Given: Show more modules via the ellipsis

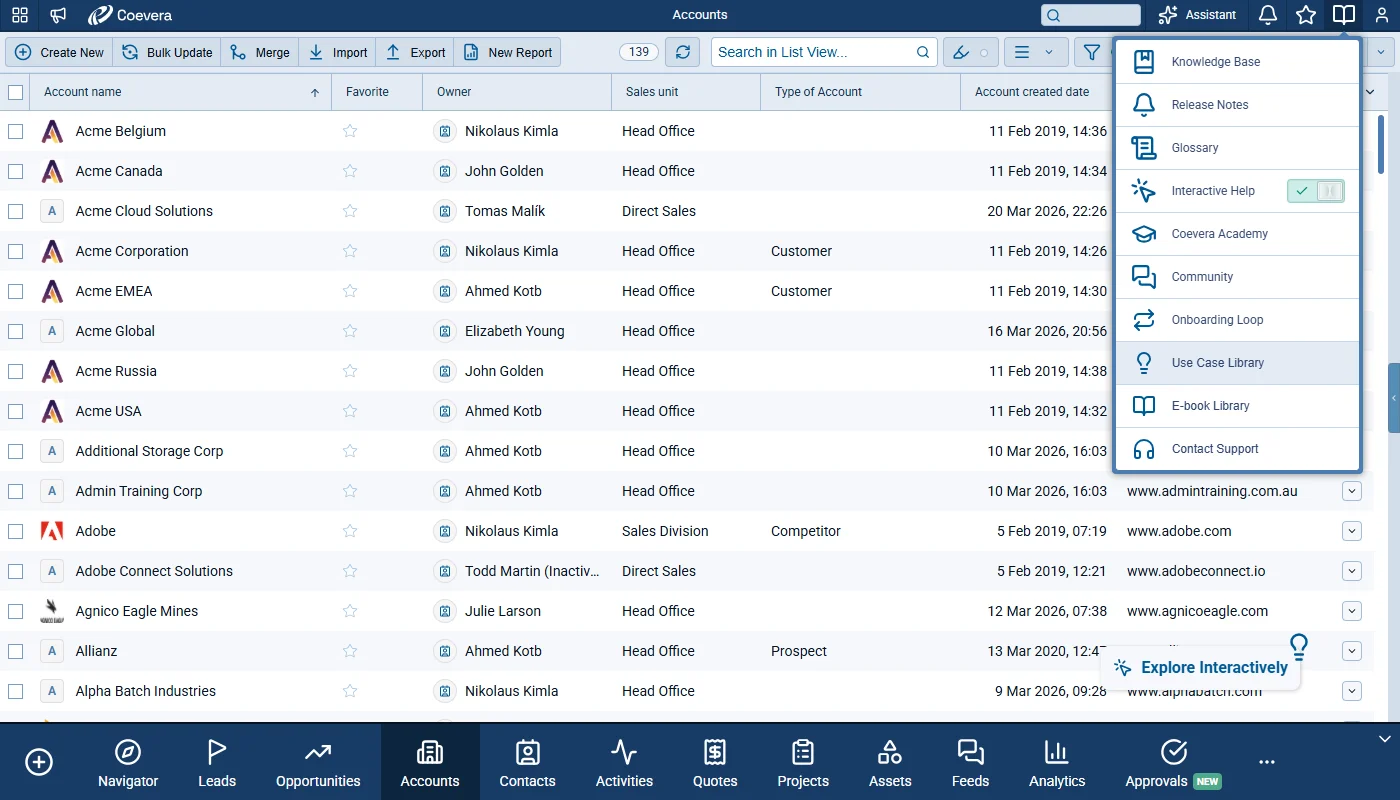Looking at the screenshot, I should click(x=1267, y=762).
